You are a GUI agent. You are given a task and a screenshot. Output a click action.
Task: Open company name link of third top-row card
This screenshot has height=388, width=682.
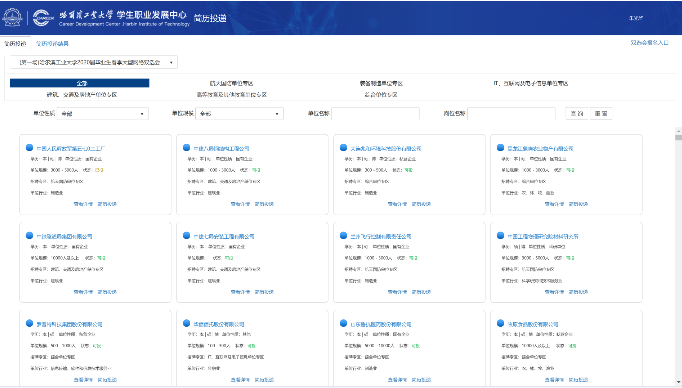(x=386, y=148)
